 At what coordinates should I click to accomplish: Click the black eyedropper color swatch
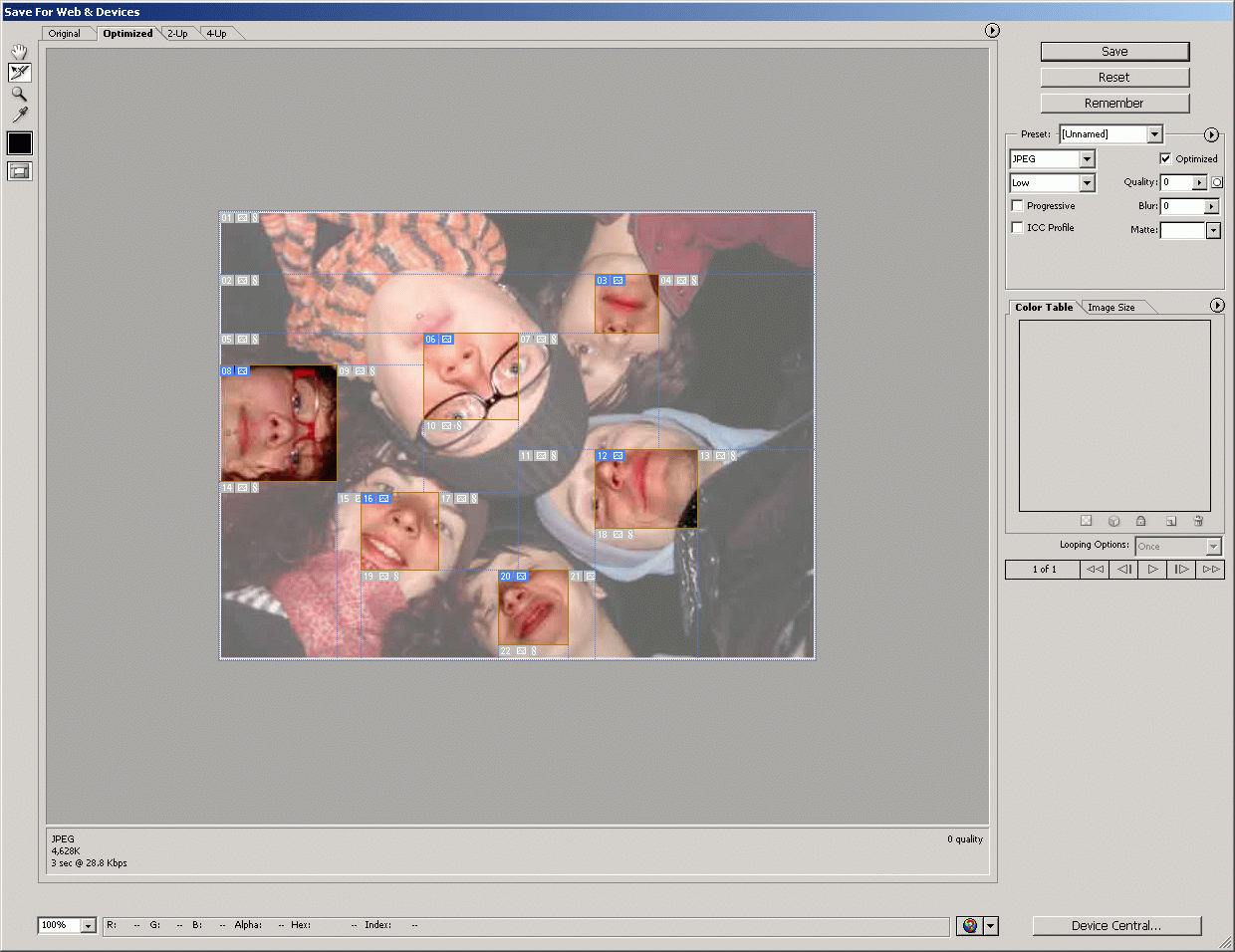pyautogui.click(x=19, y=142)
